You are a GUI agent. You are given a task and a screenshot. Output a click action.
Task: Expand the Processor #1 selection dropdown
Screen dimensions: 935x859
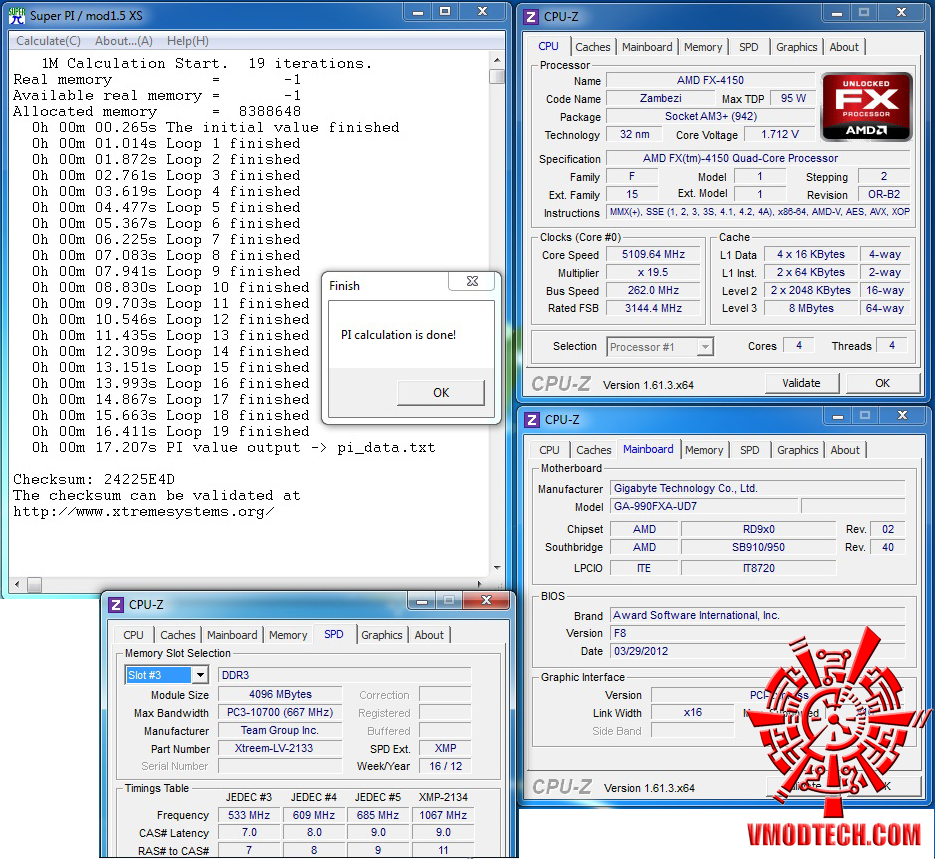(x=705, y=347)
